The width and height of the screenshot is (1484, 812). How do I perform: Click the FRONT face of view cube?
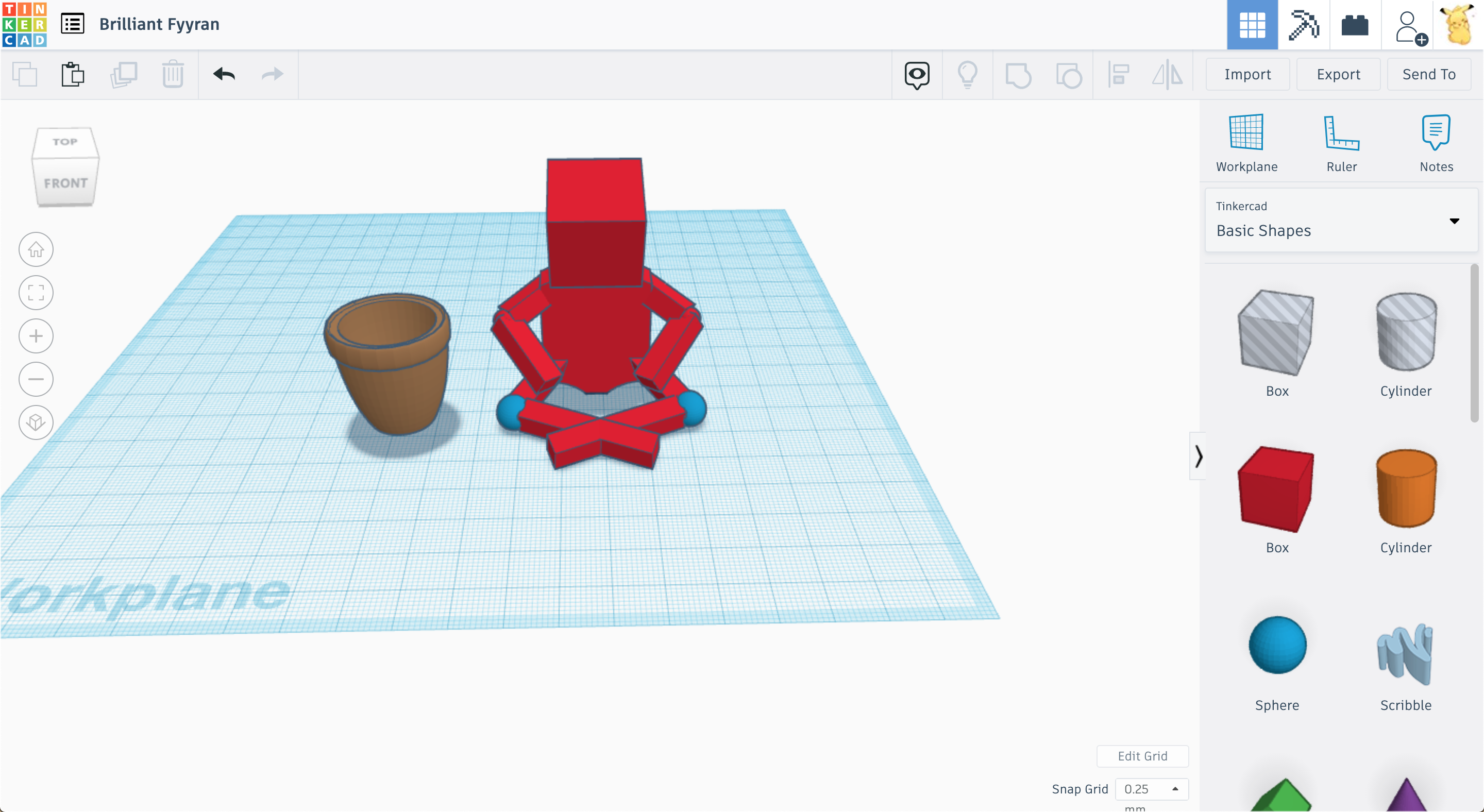[x=65, y=183]
